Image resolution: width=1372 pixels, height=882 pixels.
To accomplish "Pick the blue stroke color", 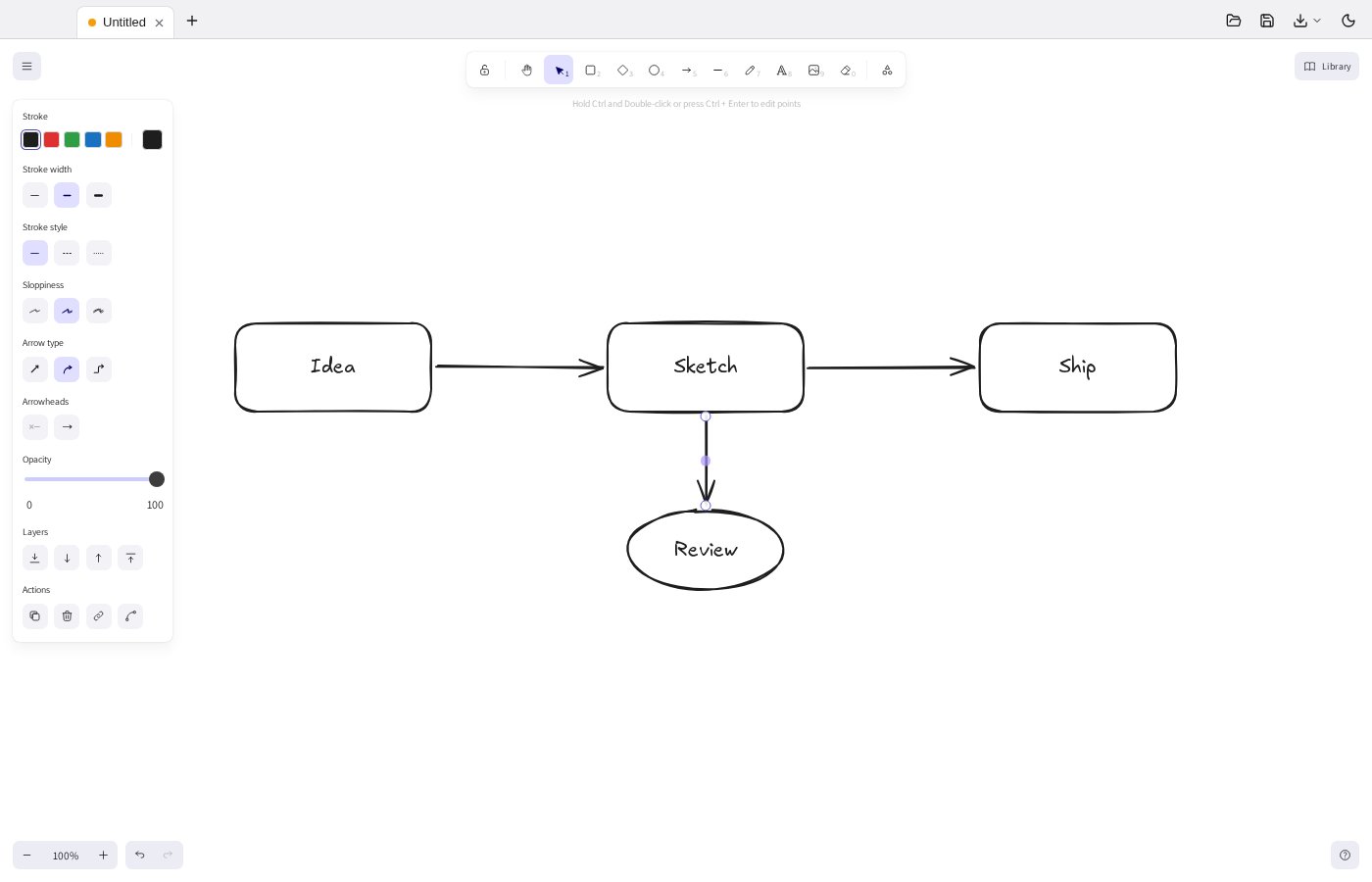I will tap(93, 140).
